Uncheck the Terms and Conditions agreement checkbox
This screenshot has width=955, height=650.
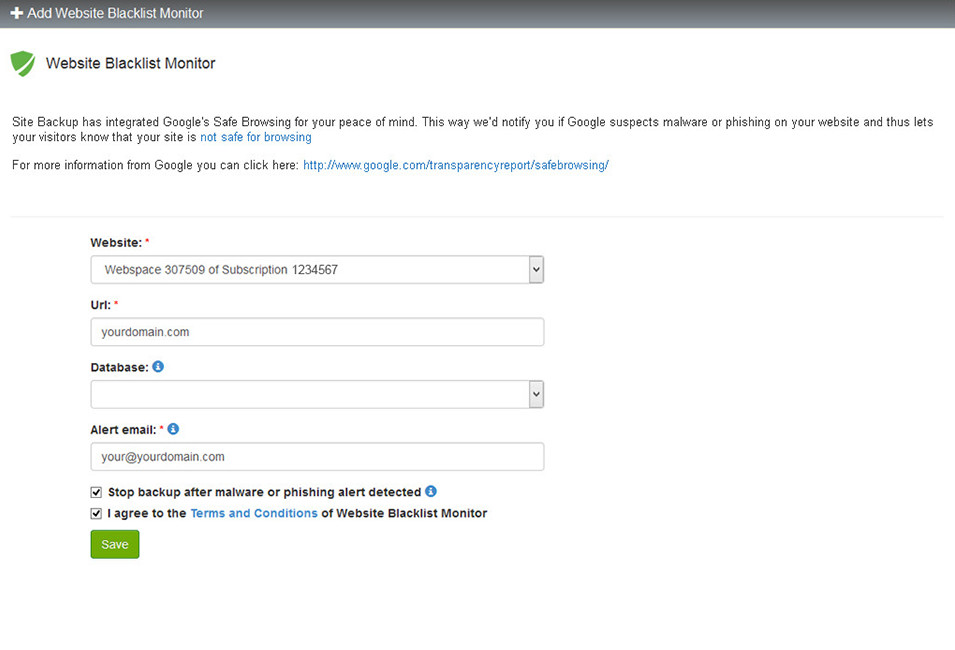(97, 513)
